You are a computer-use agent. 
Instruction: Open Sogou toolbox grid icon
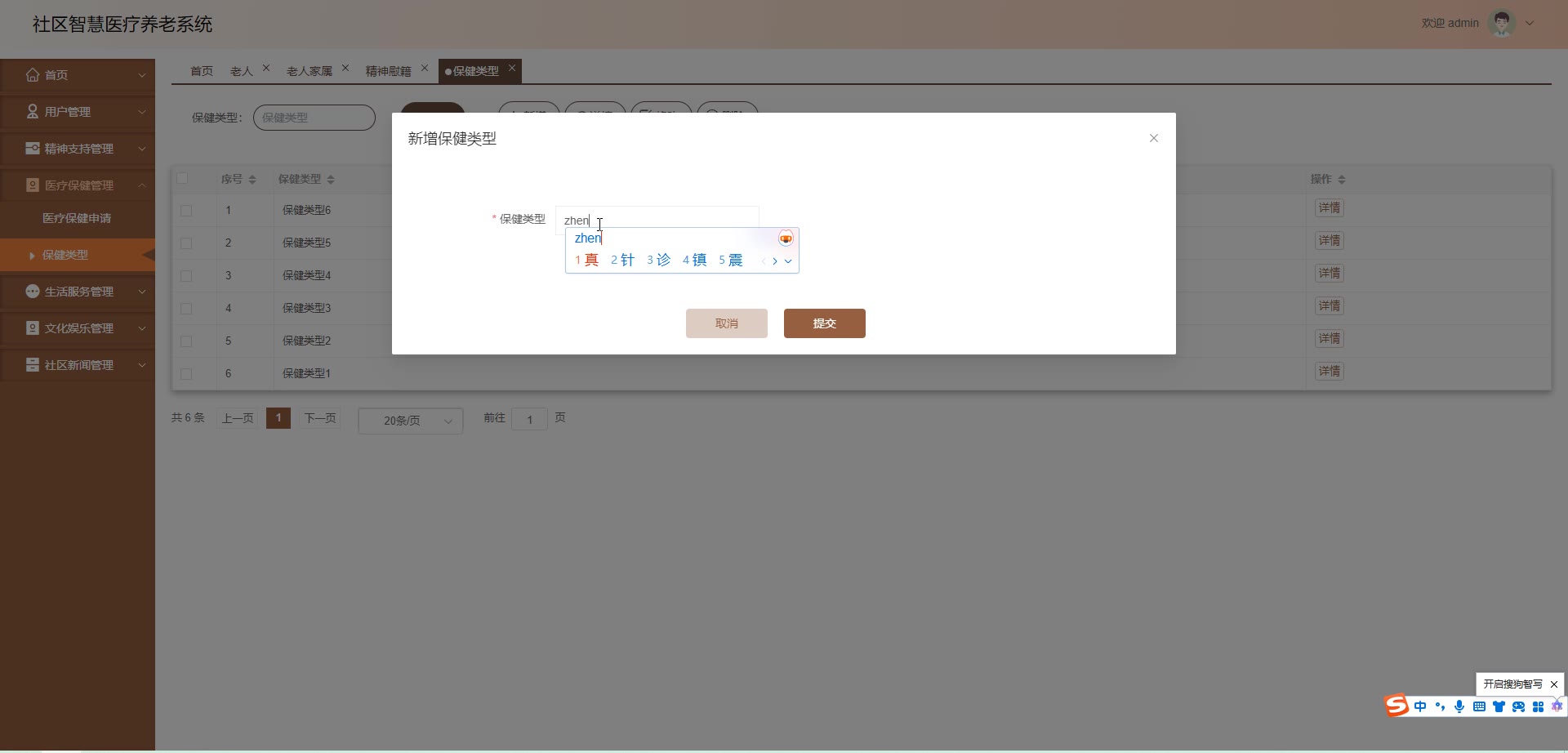[x=1538, y=706]
